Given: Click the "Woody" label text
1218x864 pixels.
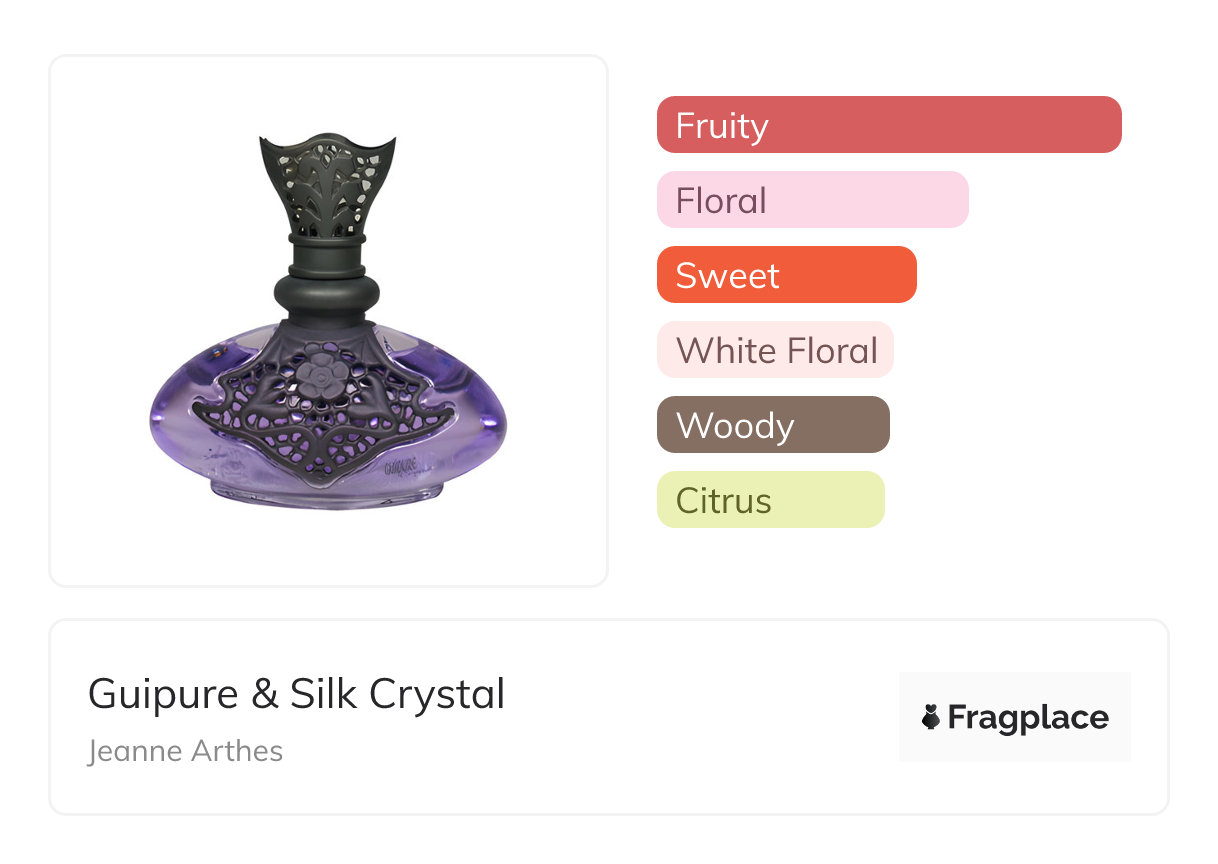Looking at the screenshot, I should tap(735, 426).
